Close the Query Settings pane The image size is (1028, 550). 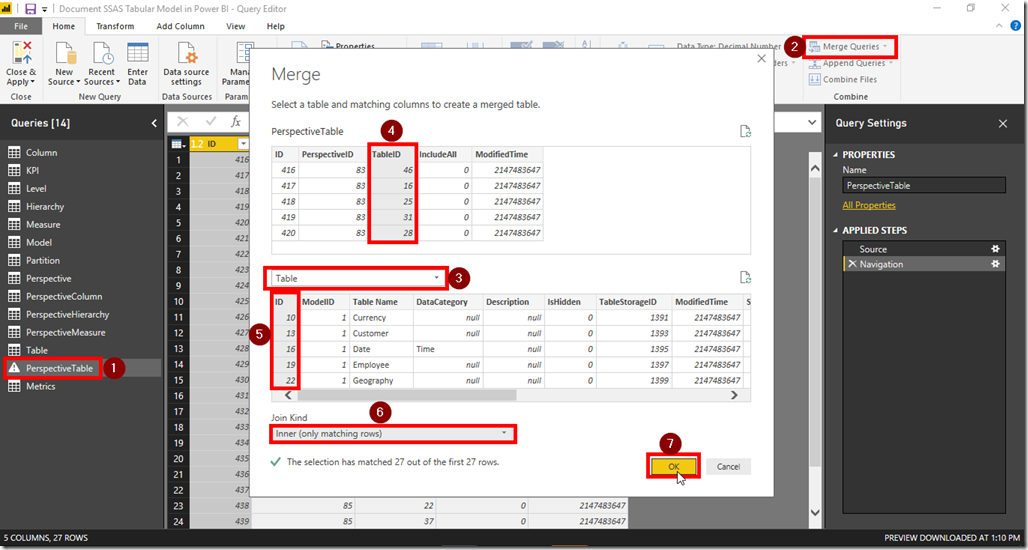pos(1002,123)
